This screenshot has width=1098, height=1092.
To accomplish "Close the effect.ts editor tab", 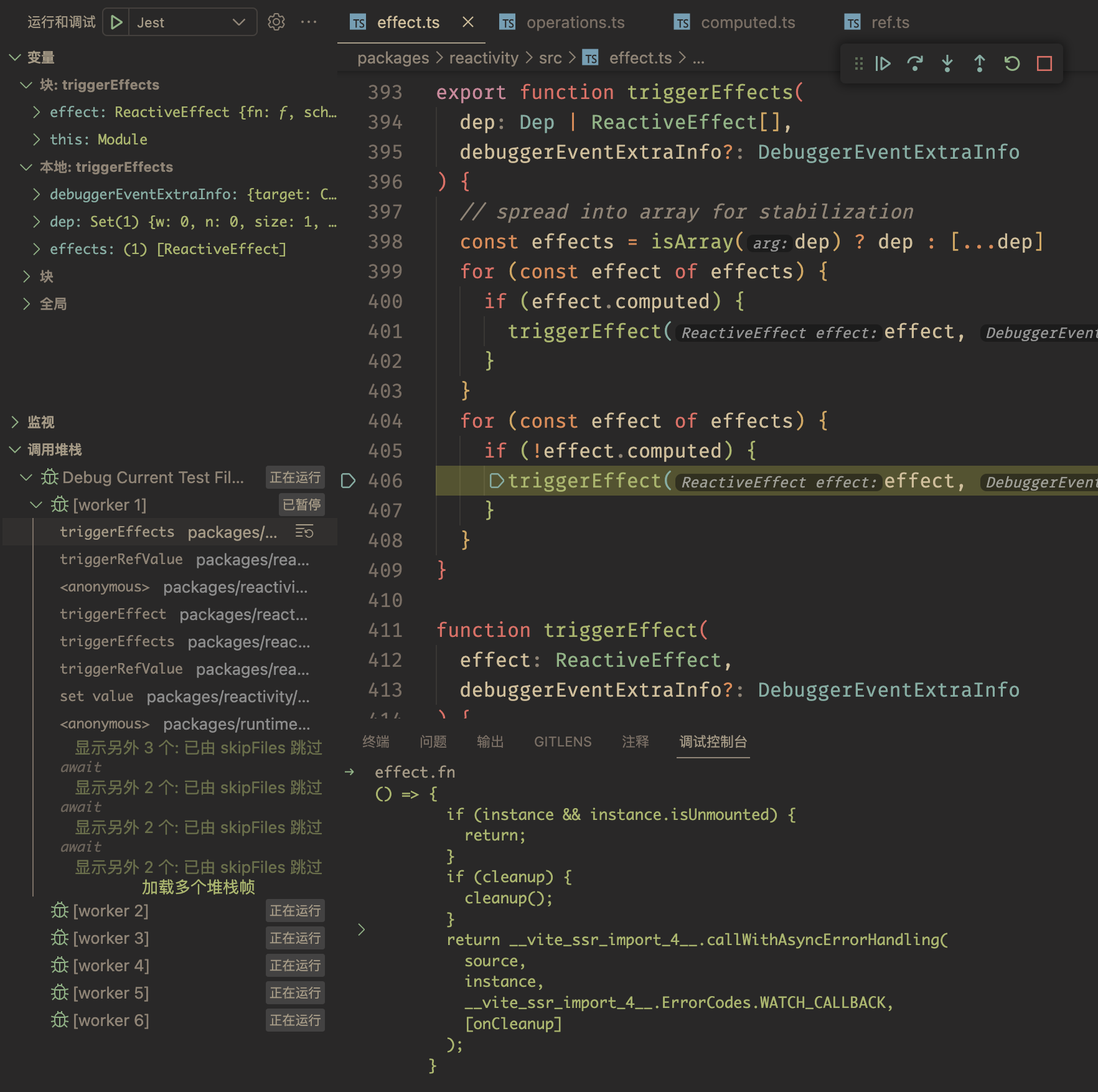I will tap(468, 22).
